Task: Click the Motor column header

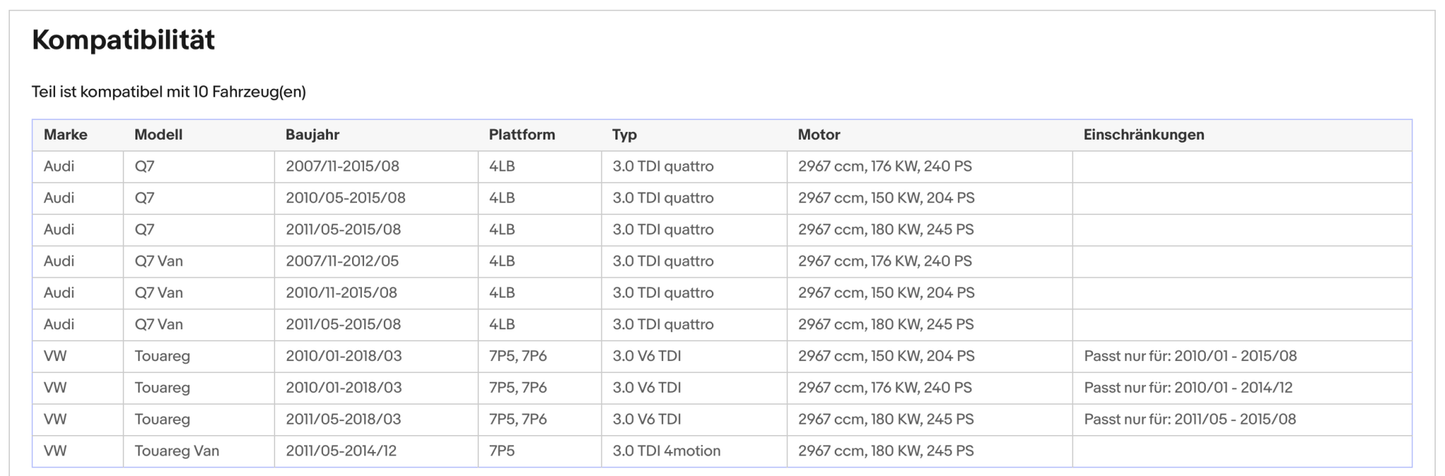Action: pos(819,135)
